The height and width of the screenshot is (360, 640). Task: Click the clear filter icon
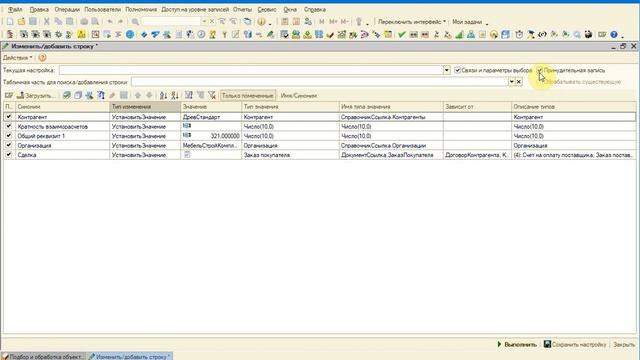click(x=212, y=96)
